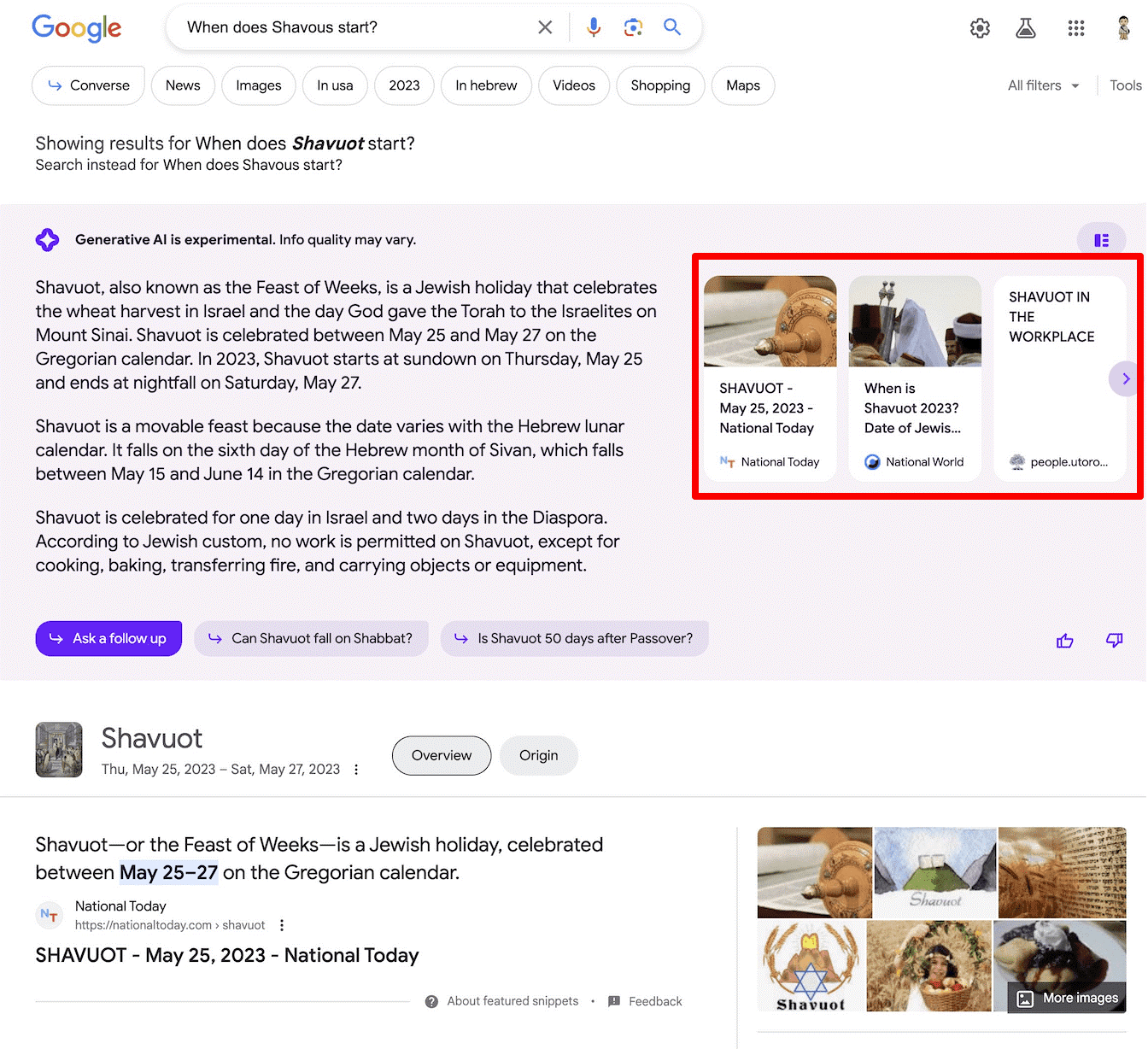The height and width of the screenshot is (1049, 1148).
Task: Open the nationaltoday.com shavuot URL
Action: click(x=170, y=925)
